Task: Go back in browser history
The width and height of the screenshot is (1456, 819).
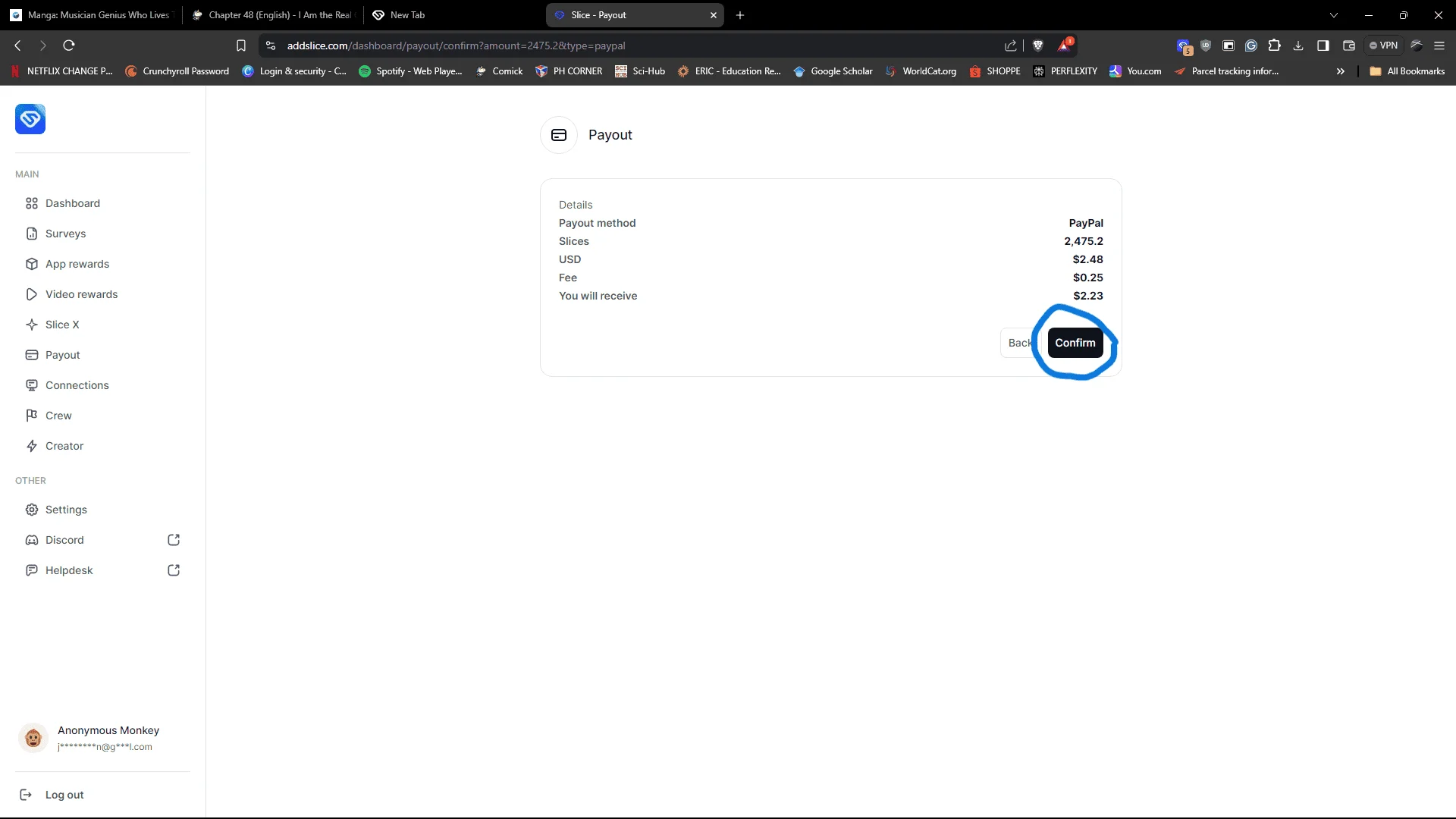Action: pos(18,45)
